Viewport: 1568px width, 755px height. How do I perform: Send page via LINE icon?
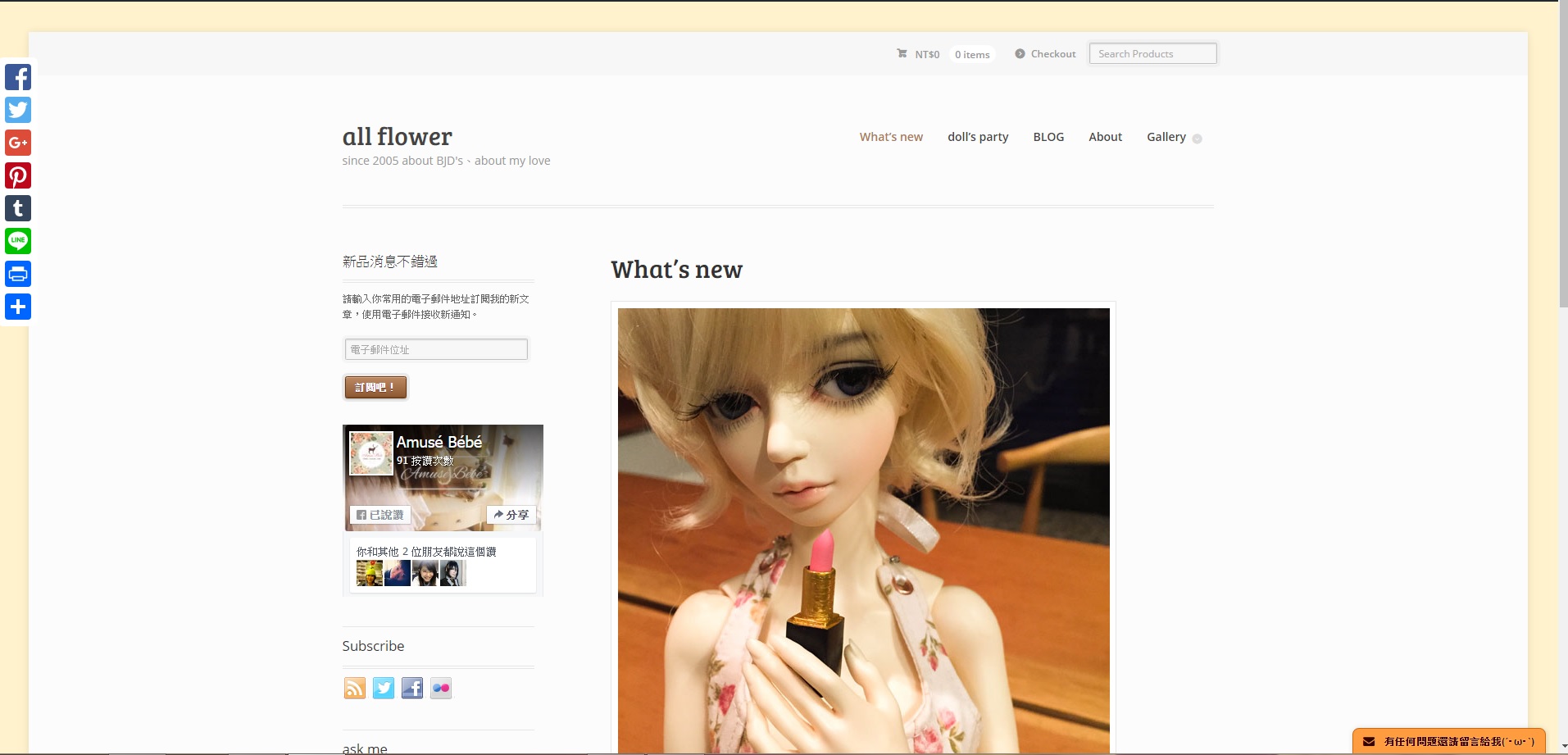click(x=18, y=241)
